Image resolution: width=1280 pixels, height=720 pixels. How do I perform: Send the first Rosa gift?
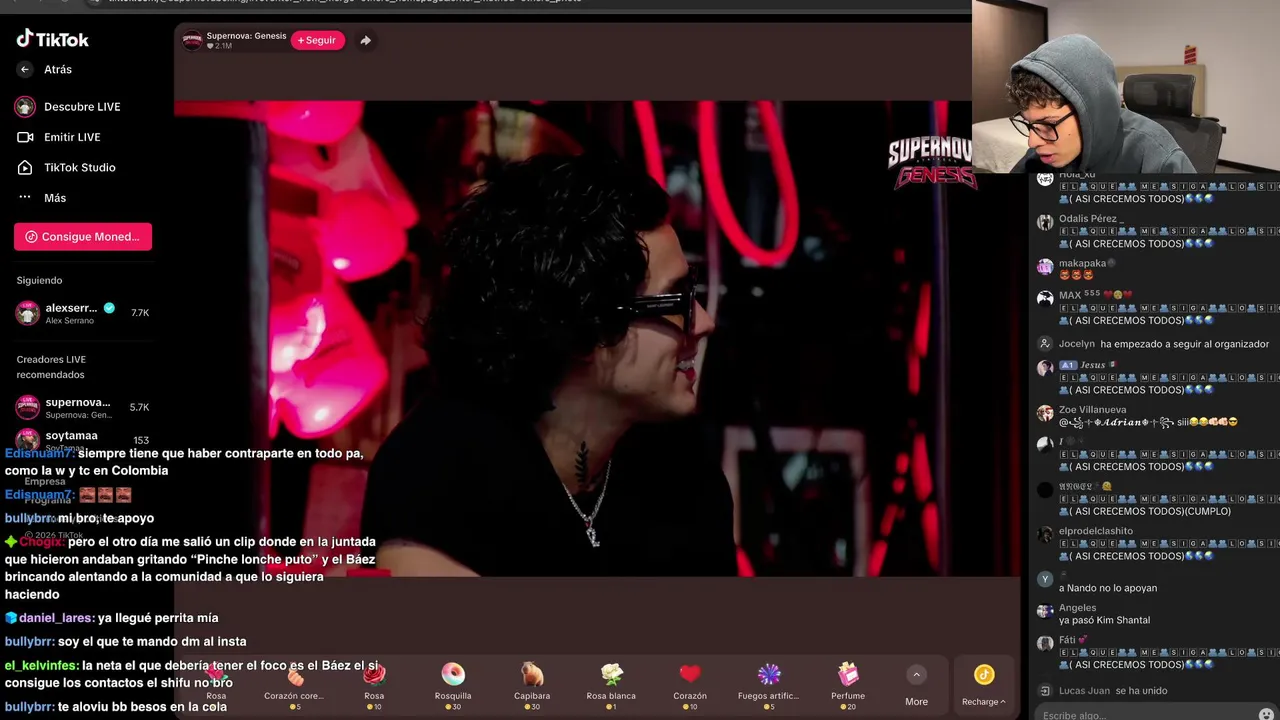tap(216, 685)
